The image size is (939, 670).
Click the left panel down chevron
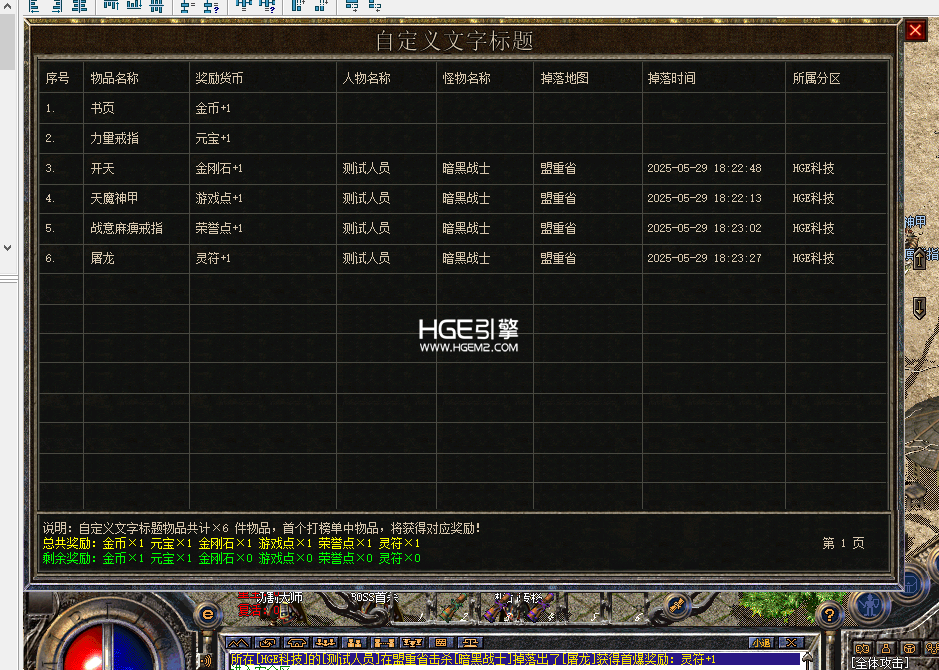pyautogui.click(x=7, y=247)
